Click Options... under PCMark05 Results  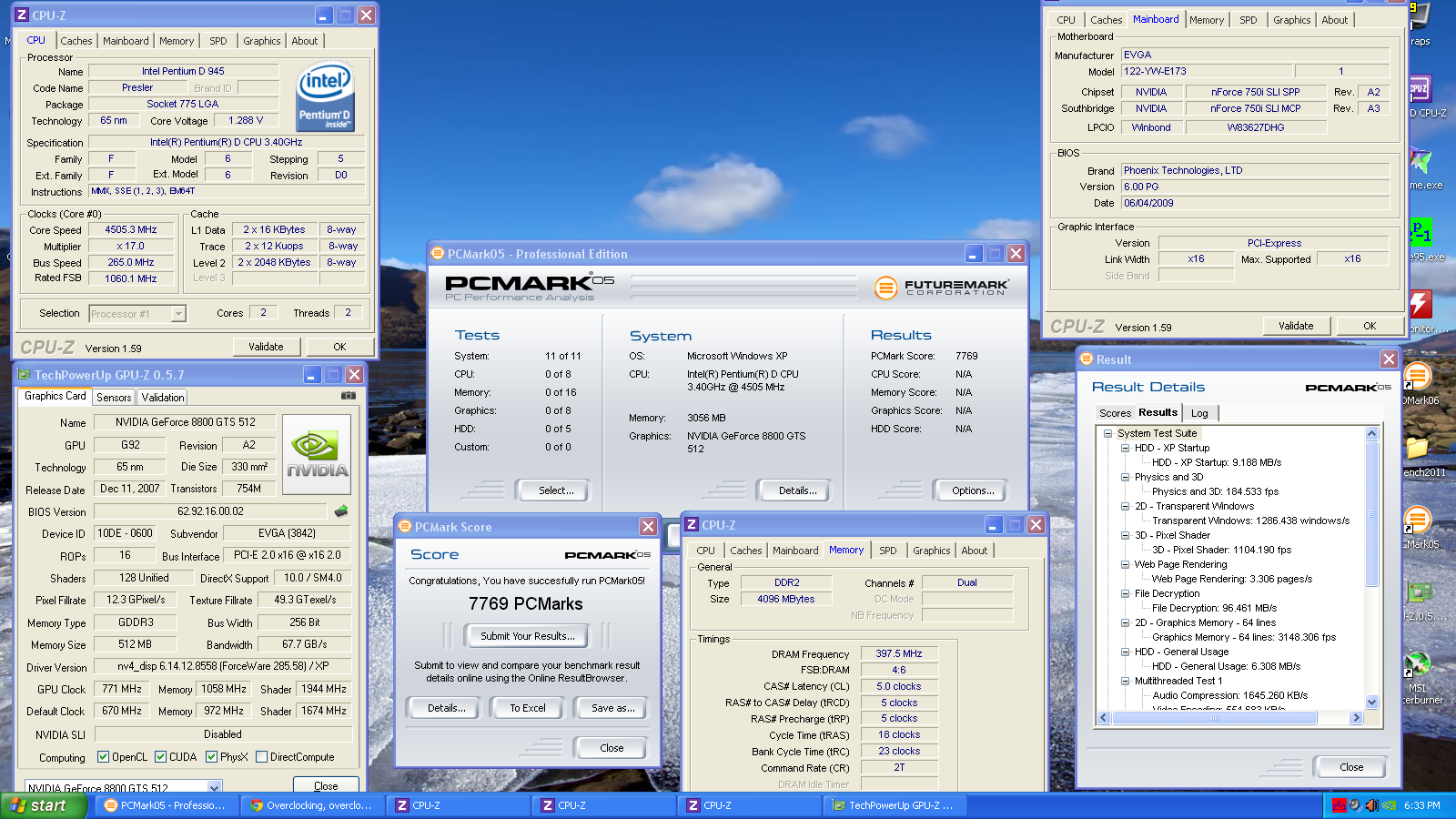pos(973,490)
